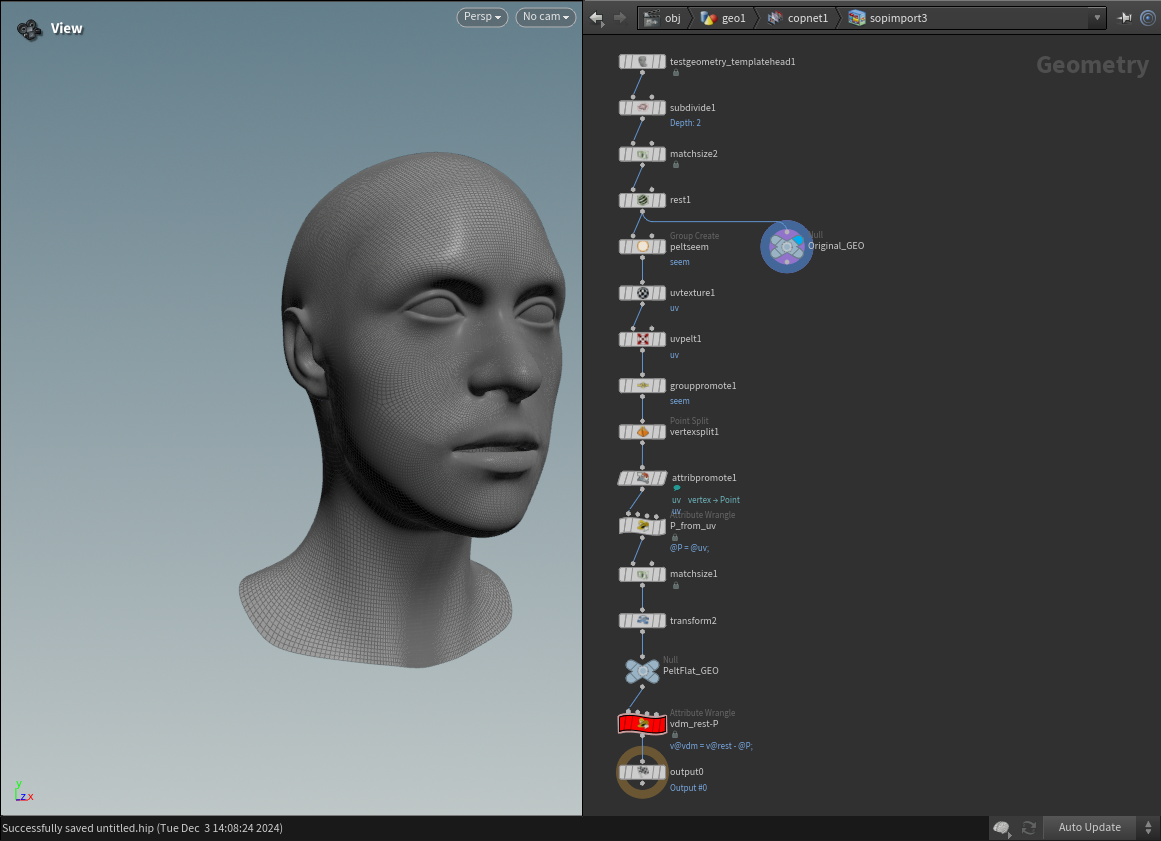Open the No cam camera dropdown
The height and width of the screenshot is (841, 1161).
pyautogui.click(x=546, y=17)
